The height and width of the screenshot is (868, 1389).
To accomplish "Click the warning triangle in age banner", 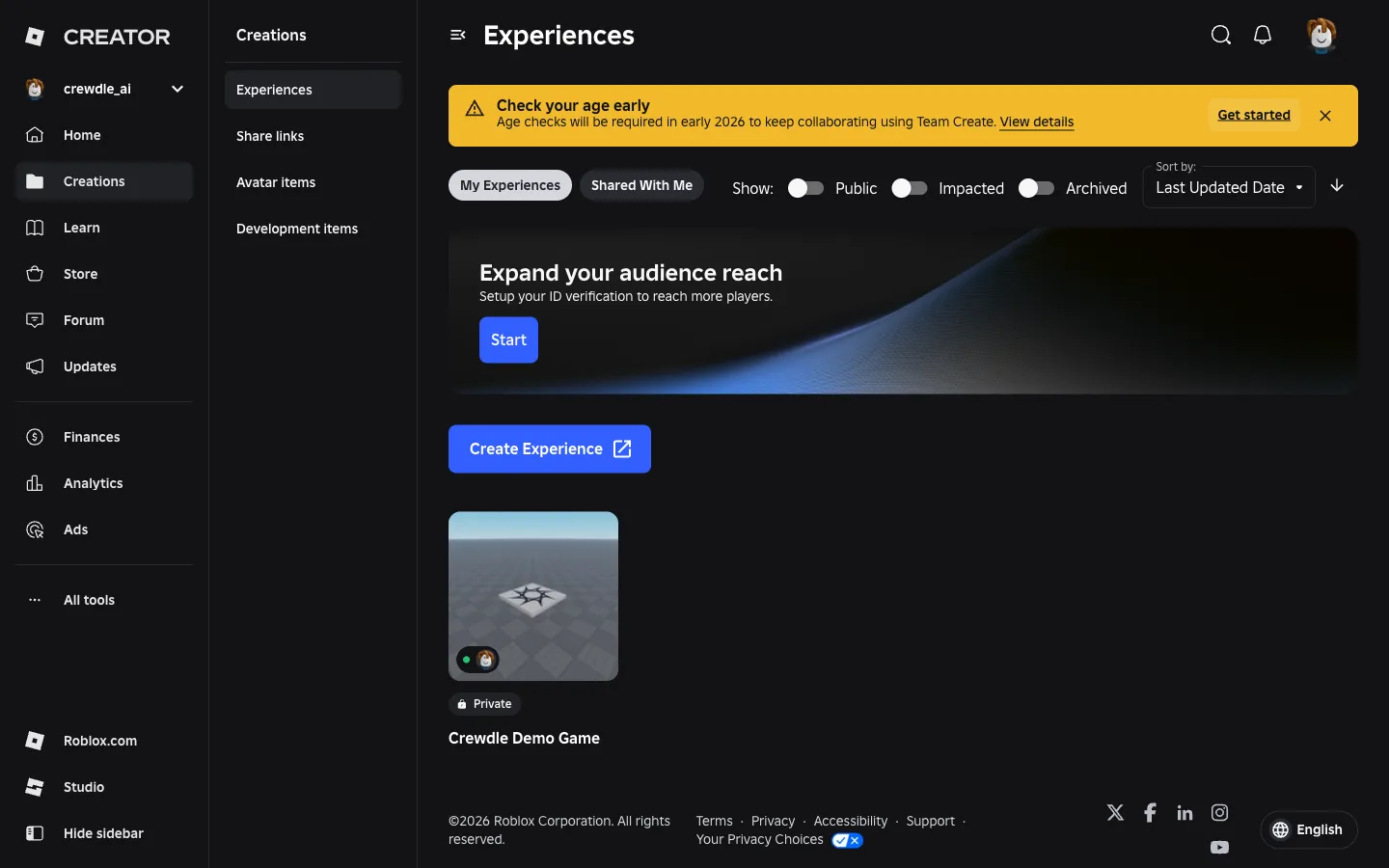I will click(475, 108).
